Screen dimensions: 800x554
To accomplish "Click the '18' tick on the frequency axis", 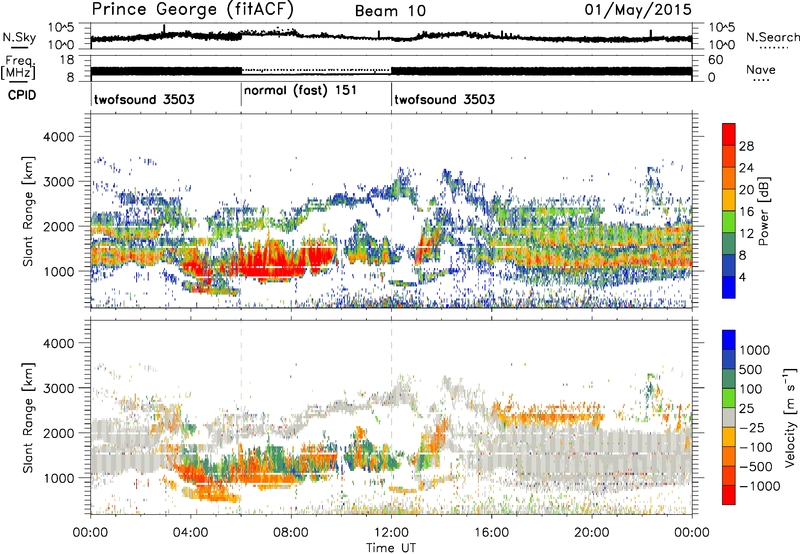I will click(x=67, y=60).
